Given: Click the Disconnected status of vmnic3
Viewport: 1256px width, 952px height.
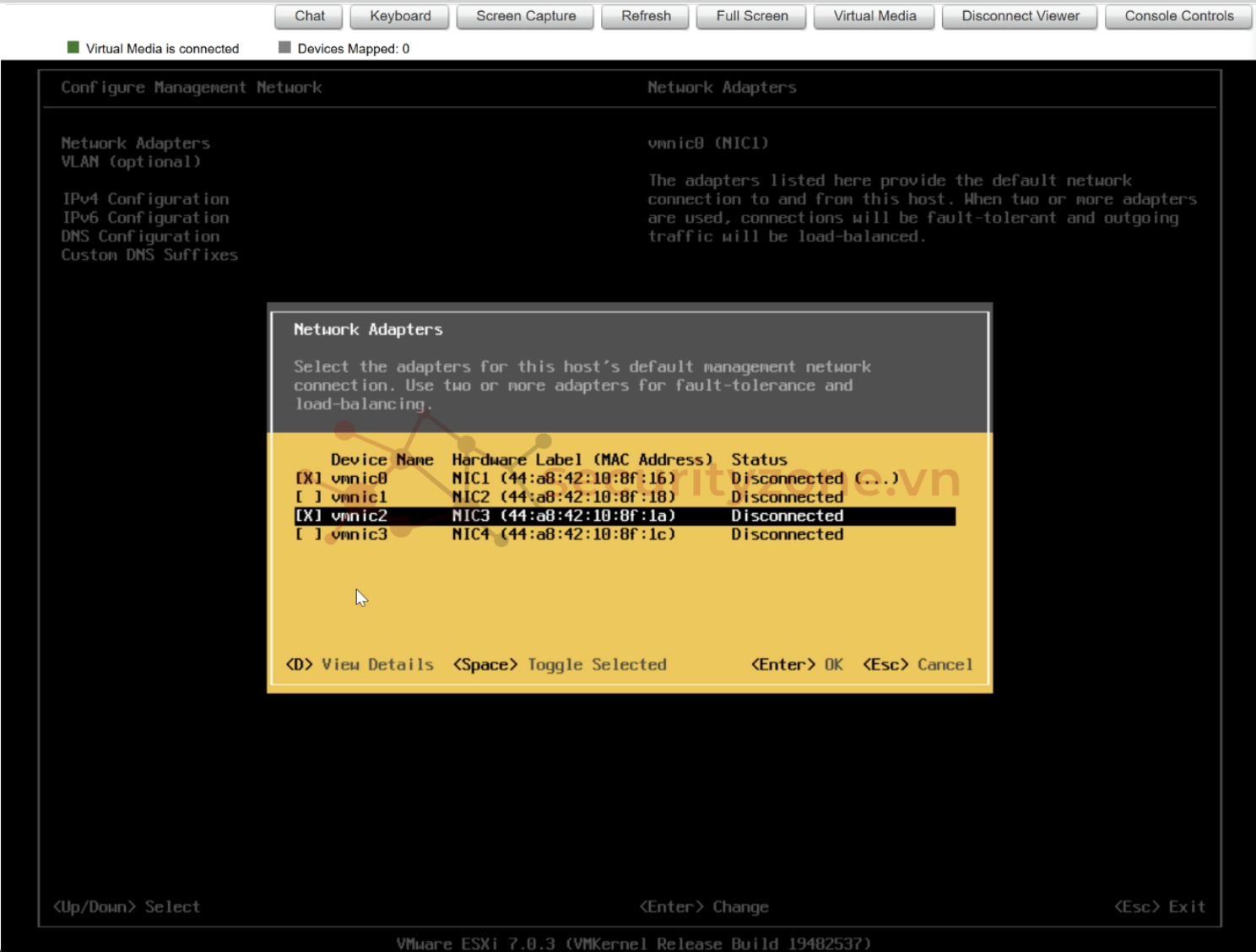Looking at the screenshot, I should coord(788,534).
